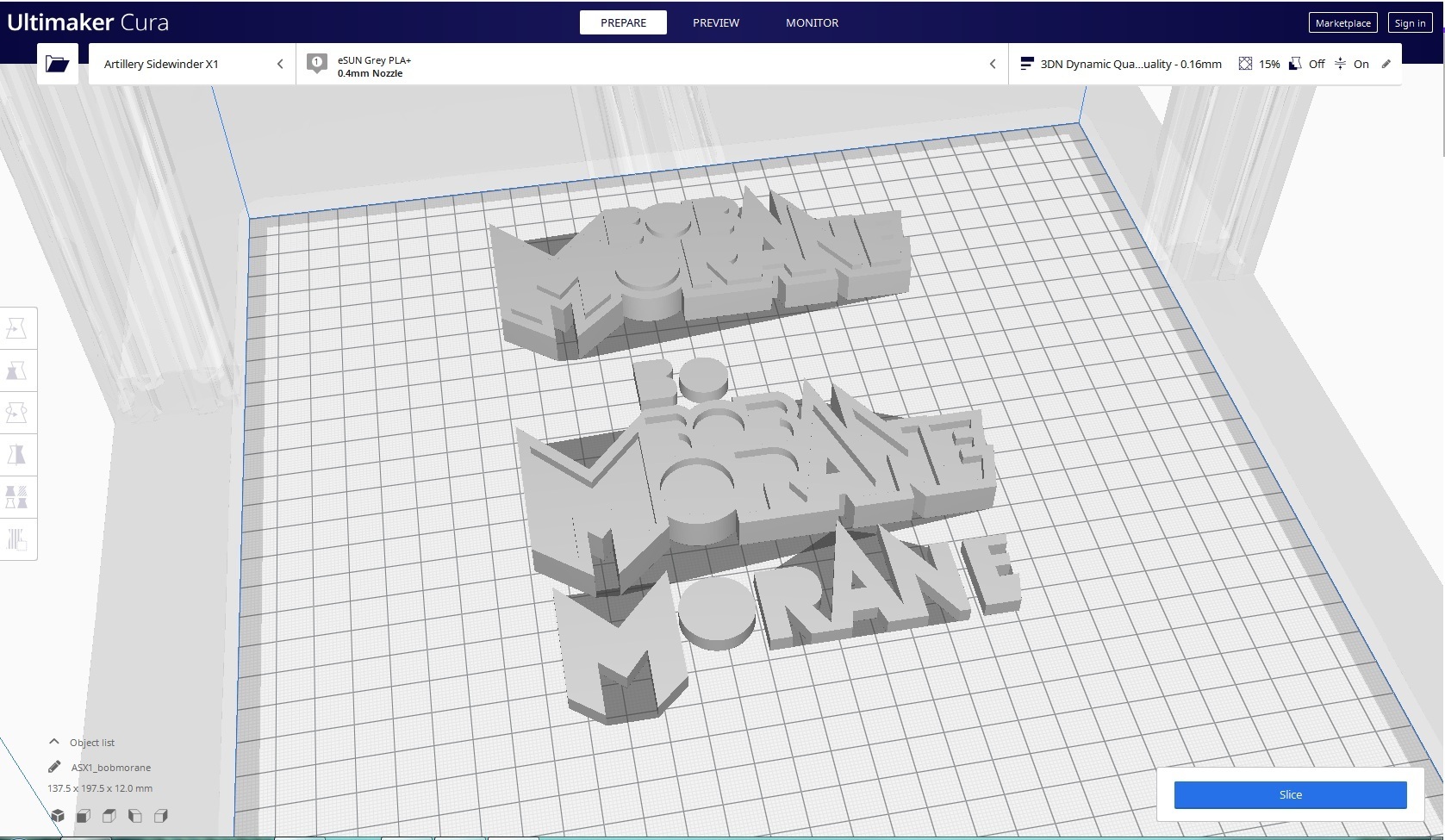Select the ASX1_bobmorane job name
The height and width of the screenshot is (840, 1445).
[x=111, y=767]
